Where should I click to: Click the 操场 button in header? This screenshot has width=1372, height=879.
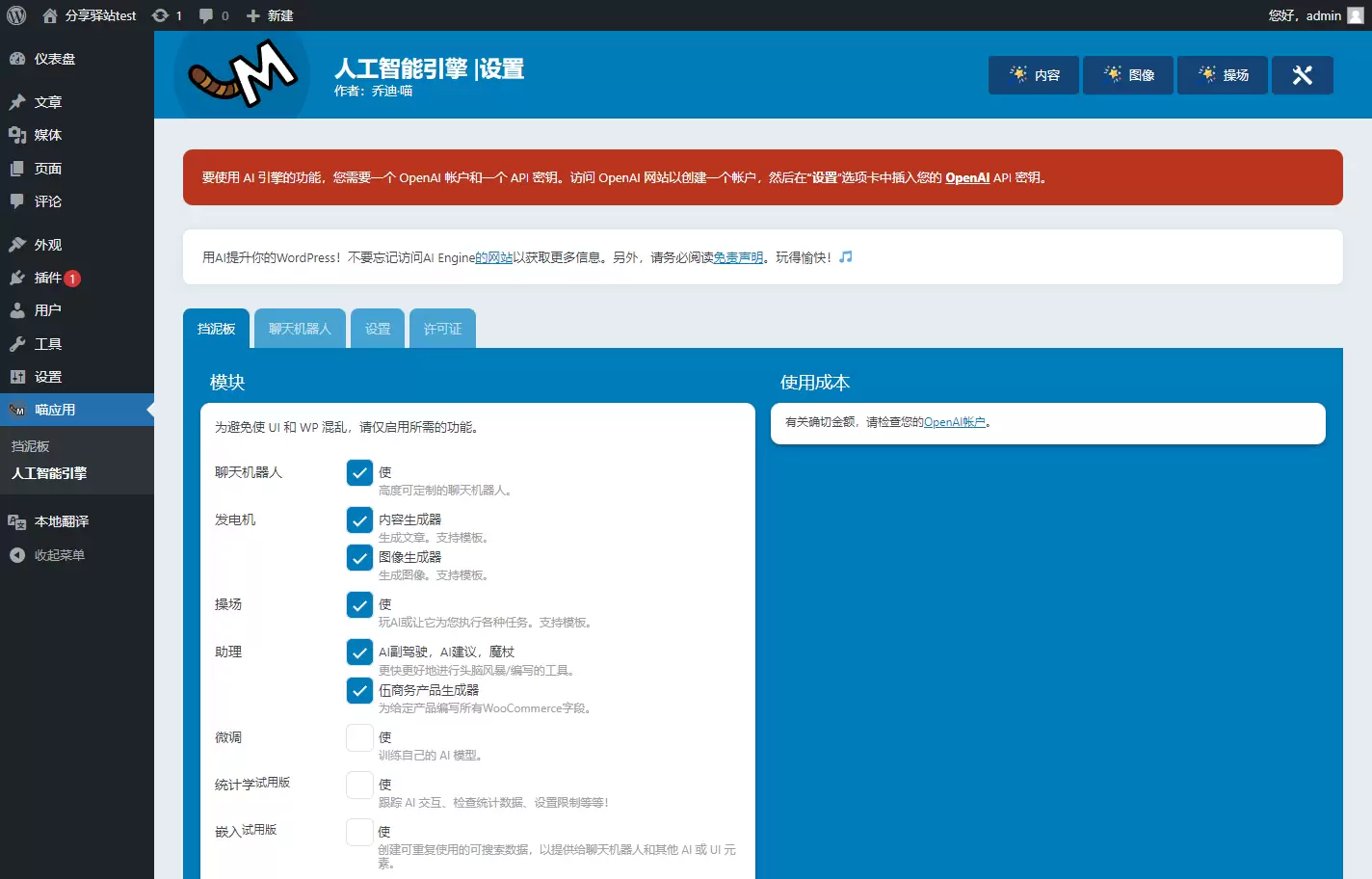tap(1223, 75)
